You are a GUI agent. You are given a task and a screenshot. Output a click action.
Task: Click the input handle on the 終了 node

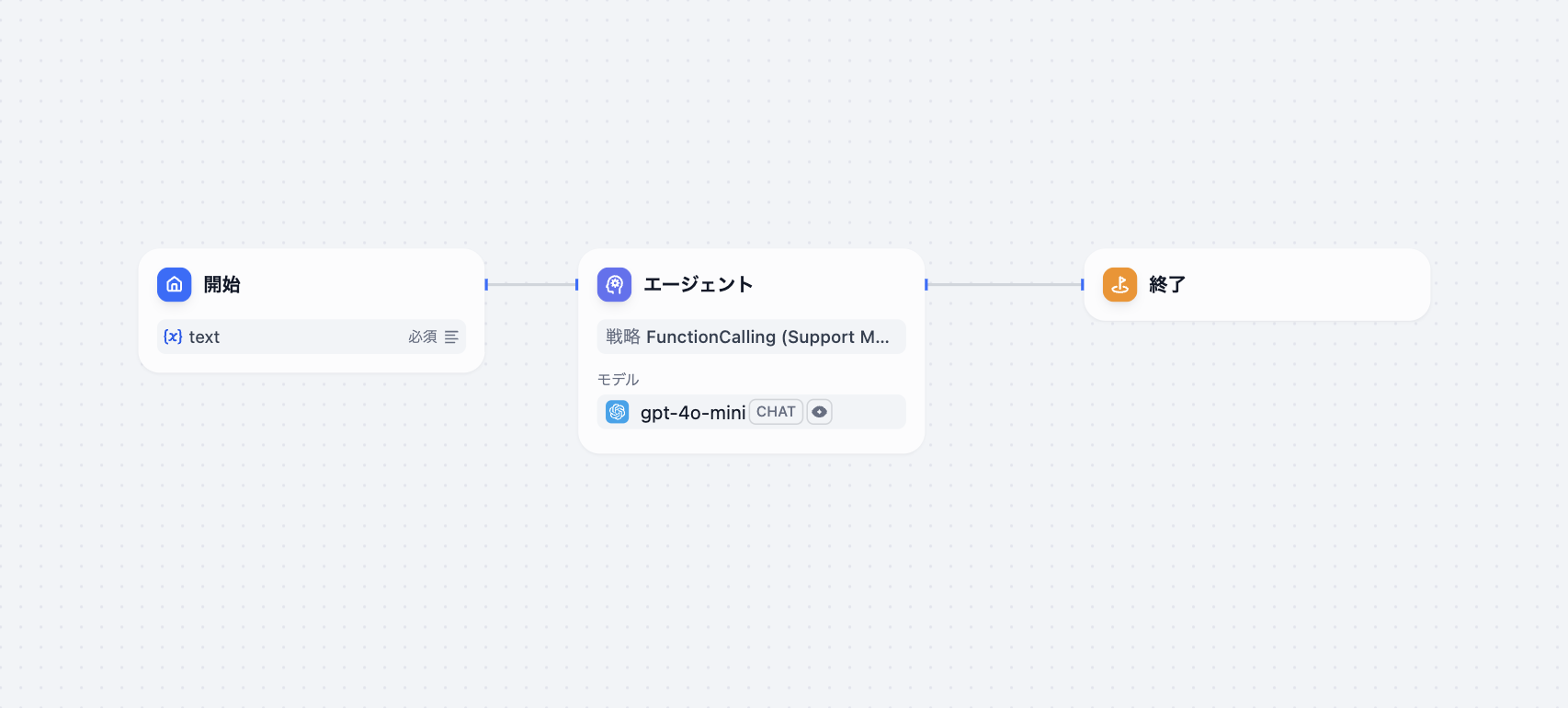[1083, 285]
